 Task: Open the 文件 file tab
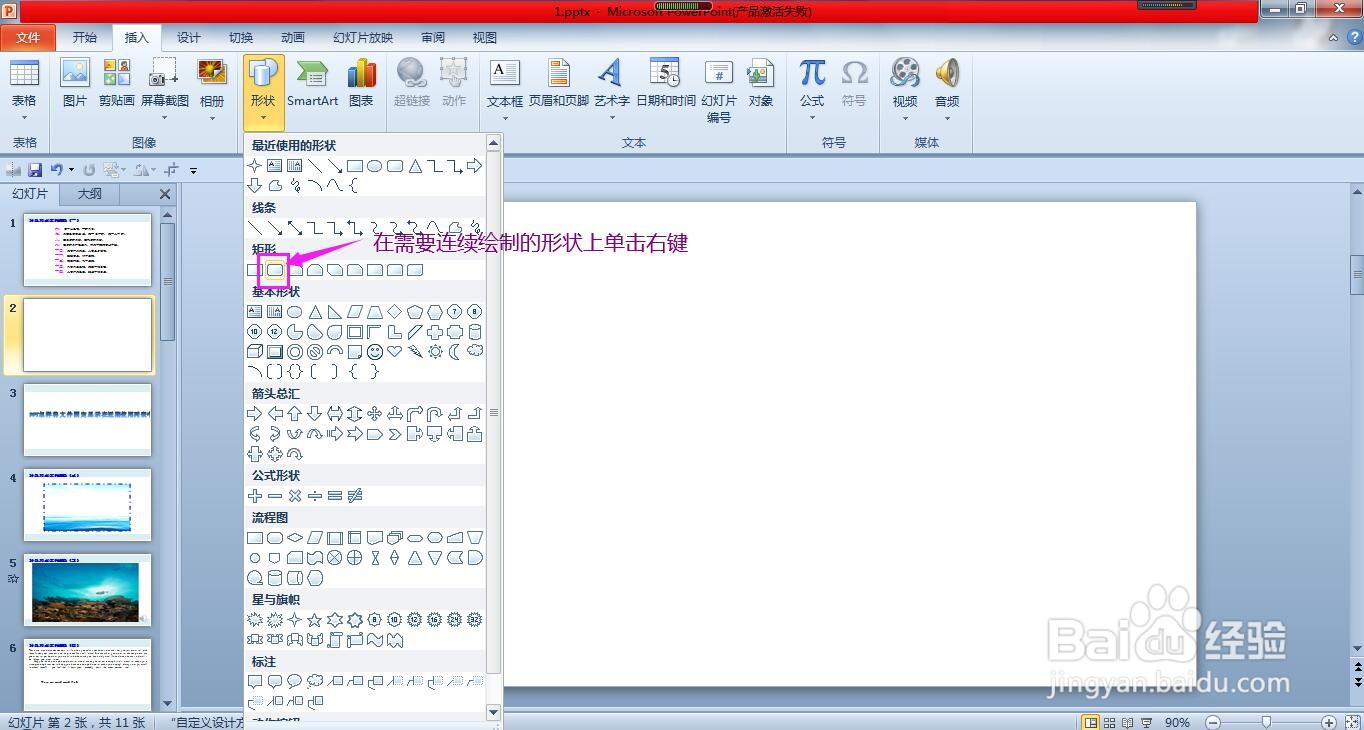point(28,37)
